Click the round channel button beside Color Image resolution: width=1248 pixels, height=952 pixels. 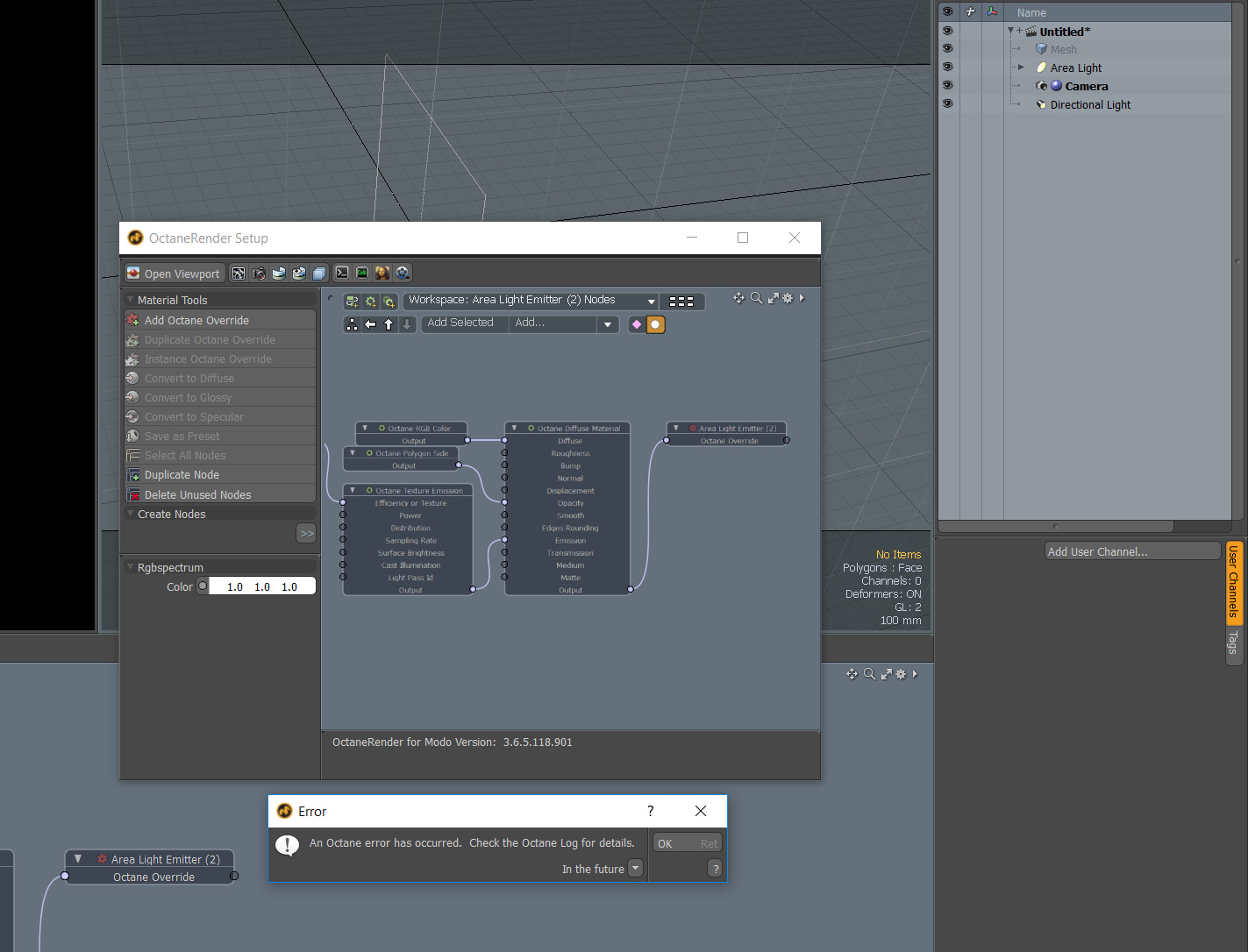pyautogui.click(x=203, y=586)
